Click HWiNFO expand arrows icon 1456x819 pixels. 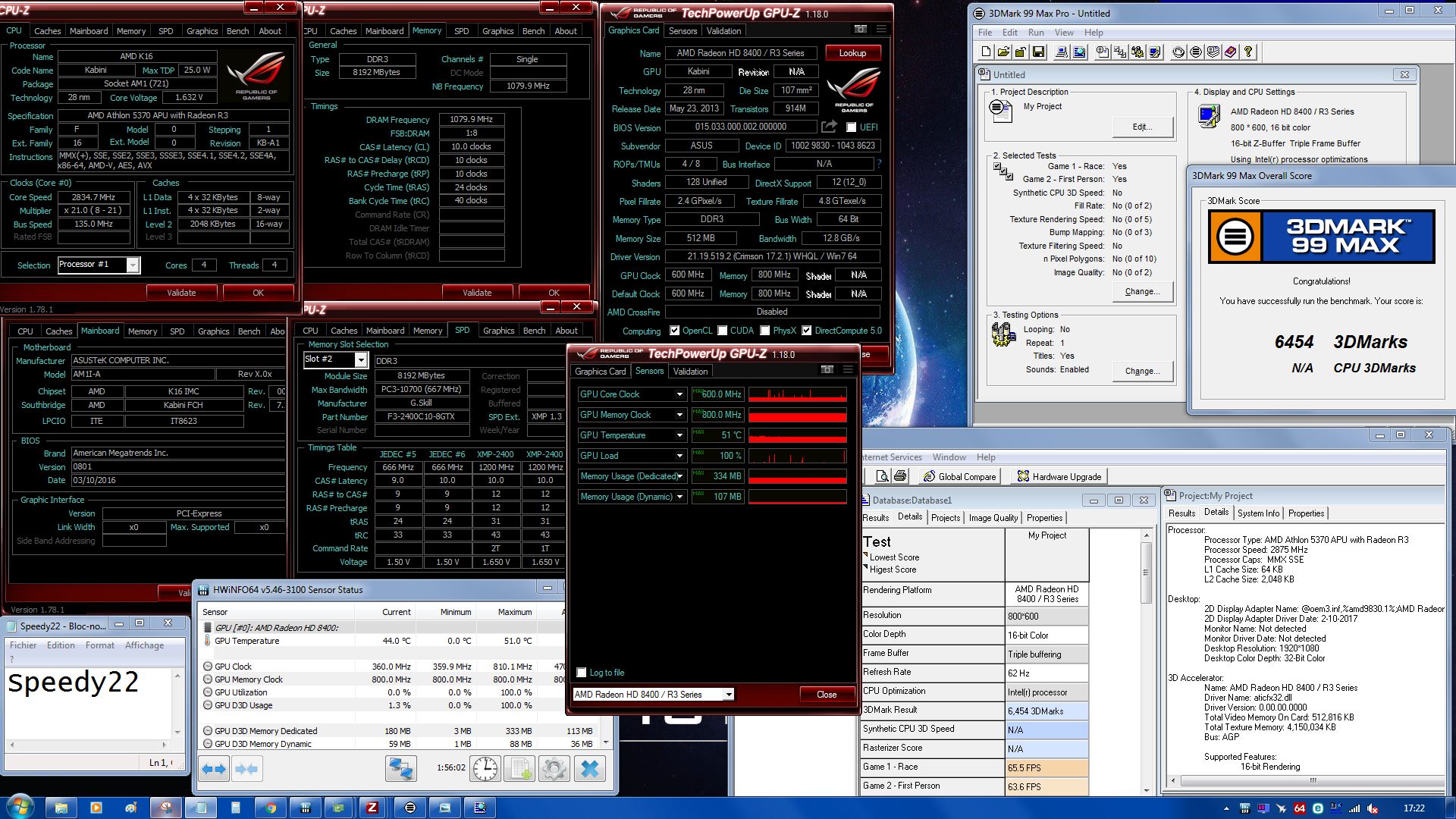pyautogui.click(x=214, y=769)
